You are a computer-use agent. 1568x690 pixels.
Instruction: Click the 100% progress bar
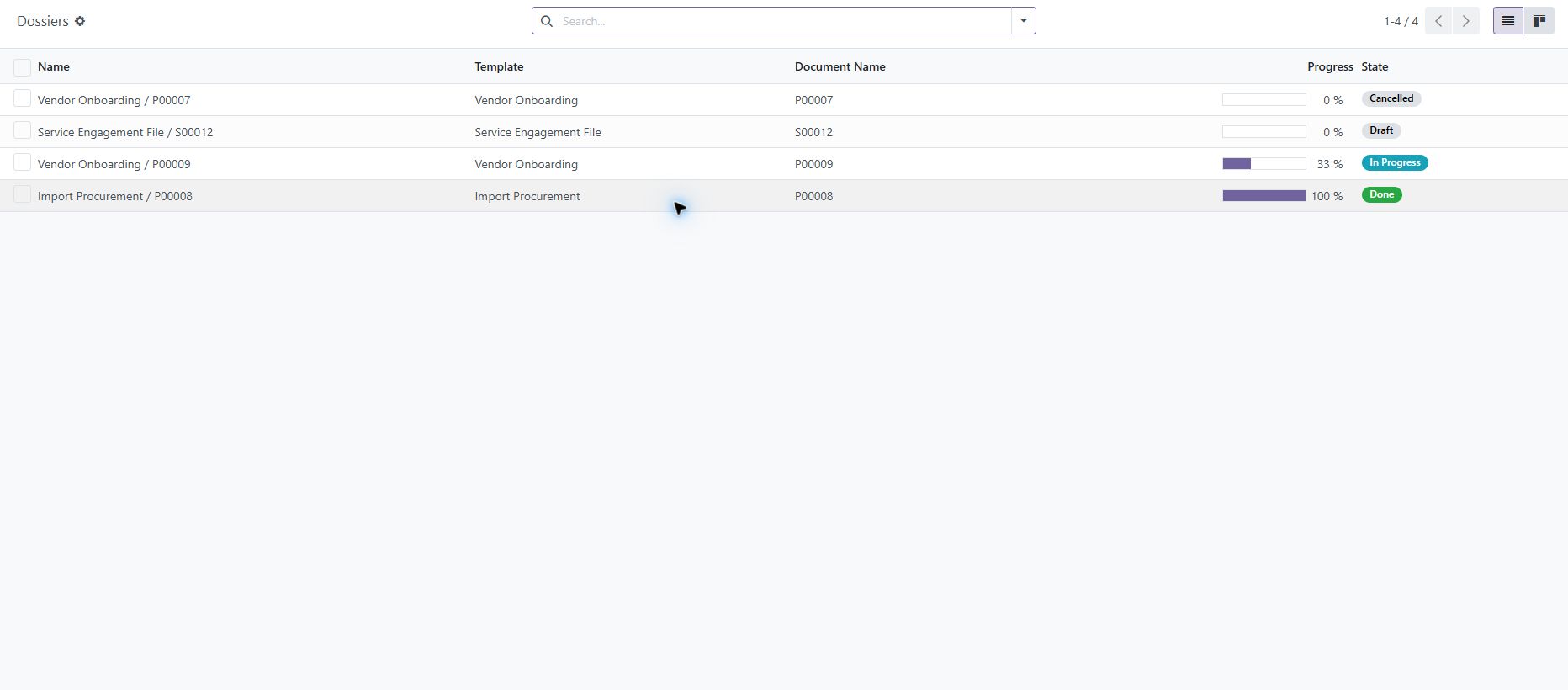[x=1263, y=196]
